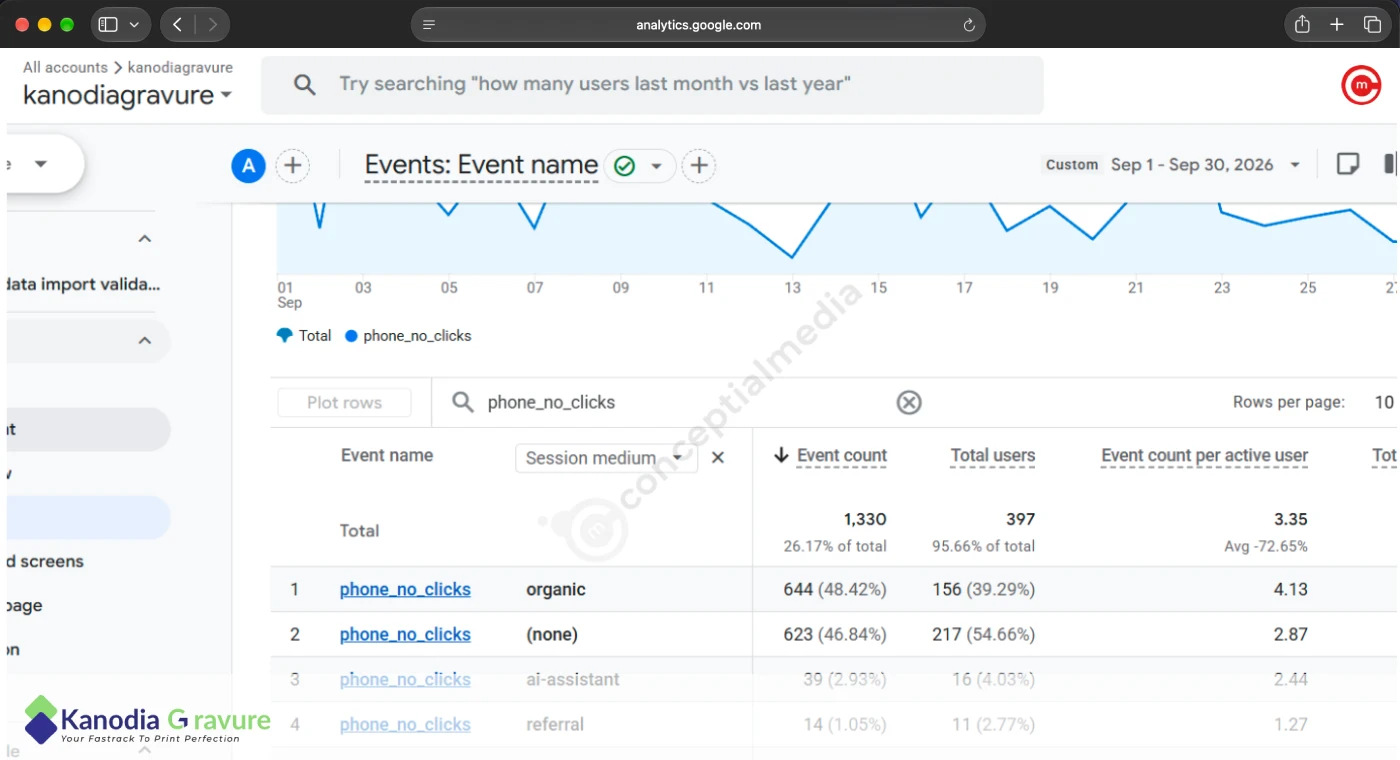Reload the page with the refresh icon
Screen dimensions: 1400x760
(968, 25)
